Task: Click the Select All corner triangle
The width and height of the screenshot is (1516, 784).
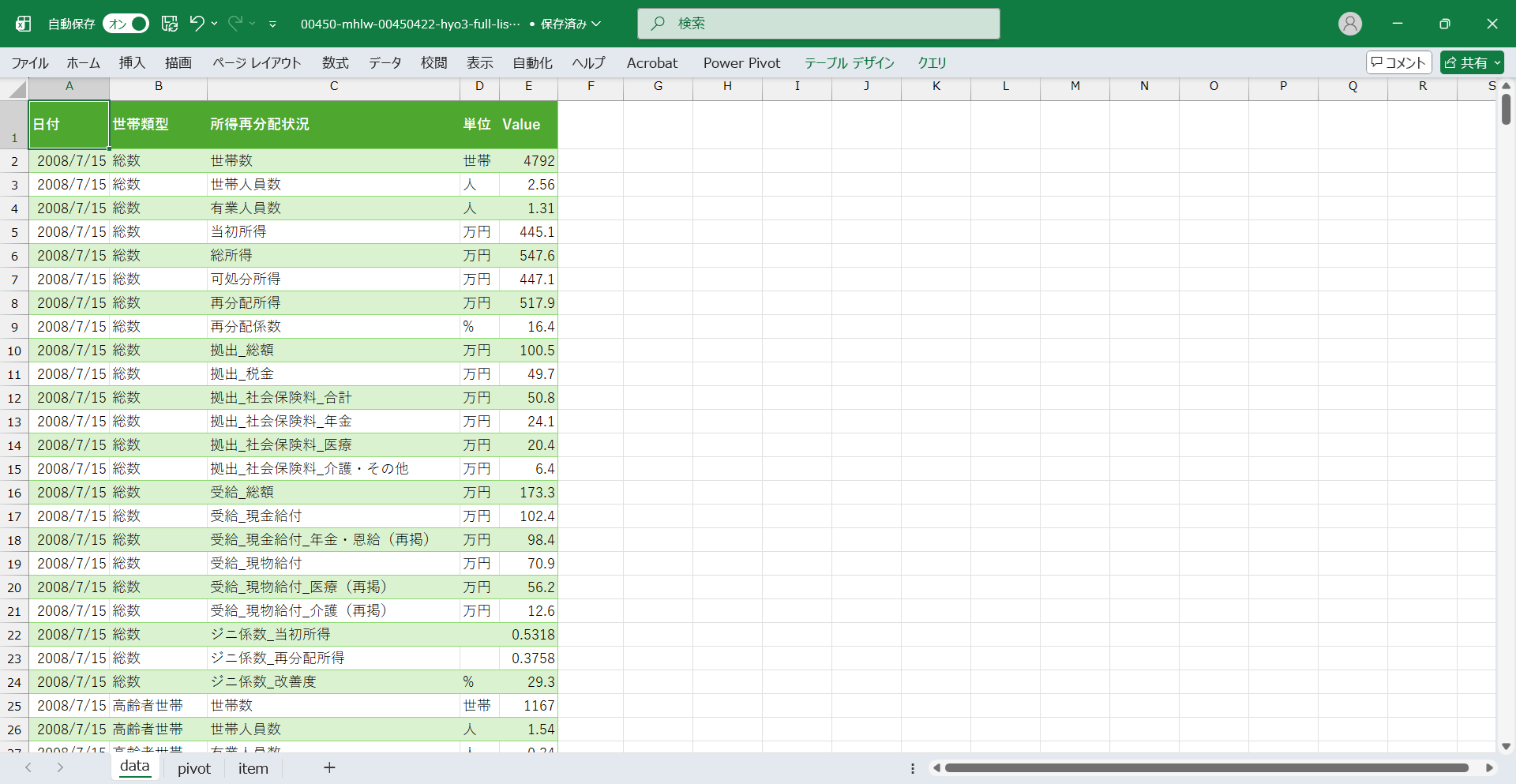Action: click(x=17, y=90)
